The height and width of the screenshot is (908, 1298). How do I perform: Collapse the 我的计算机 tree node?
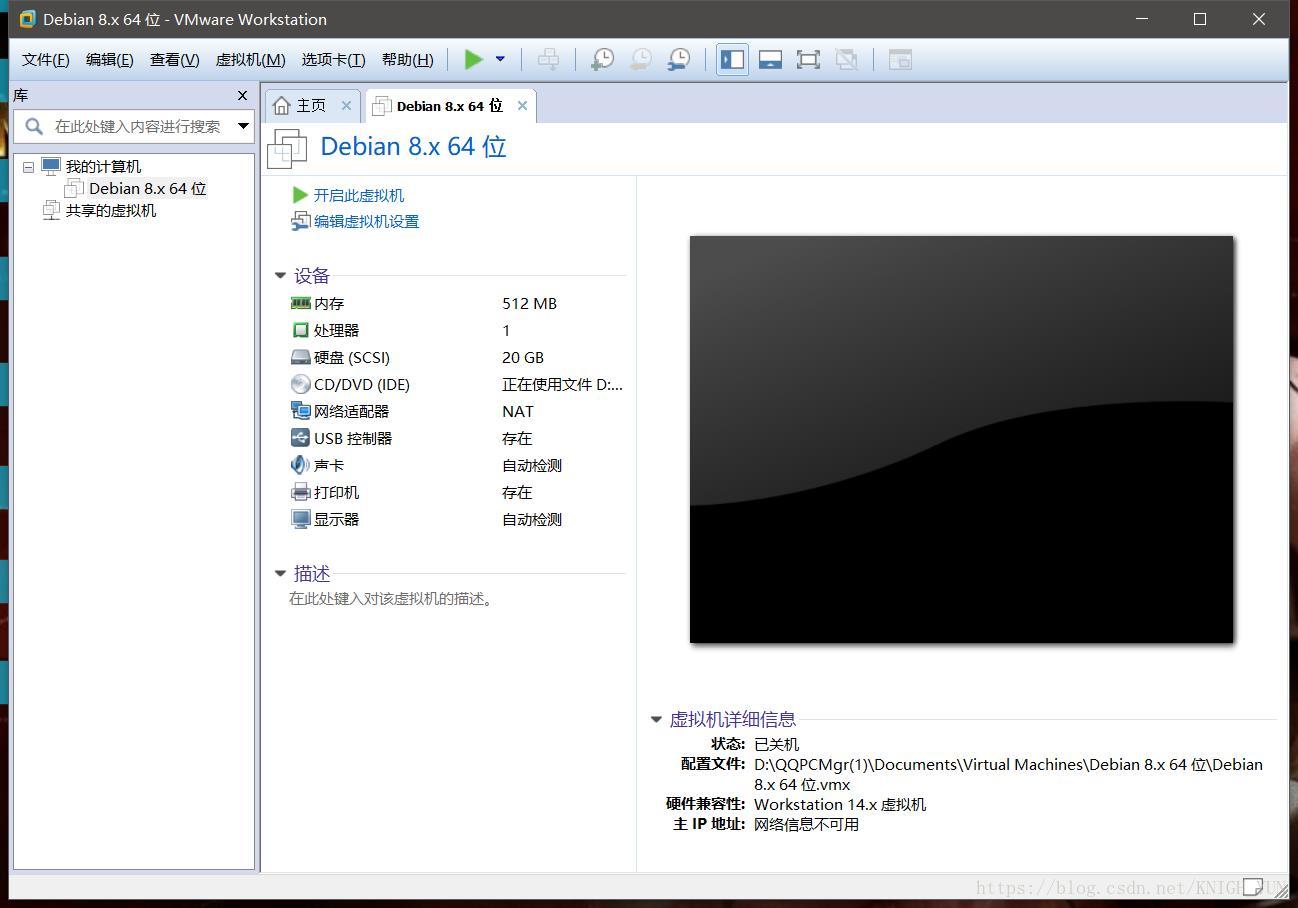coord(29,167)
